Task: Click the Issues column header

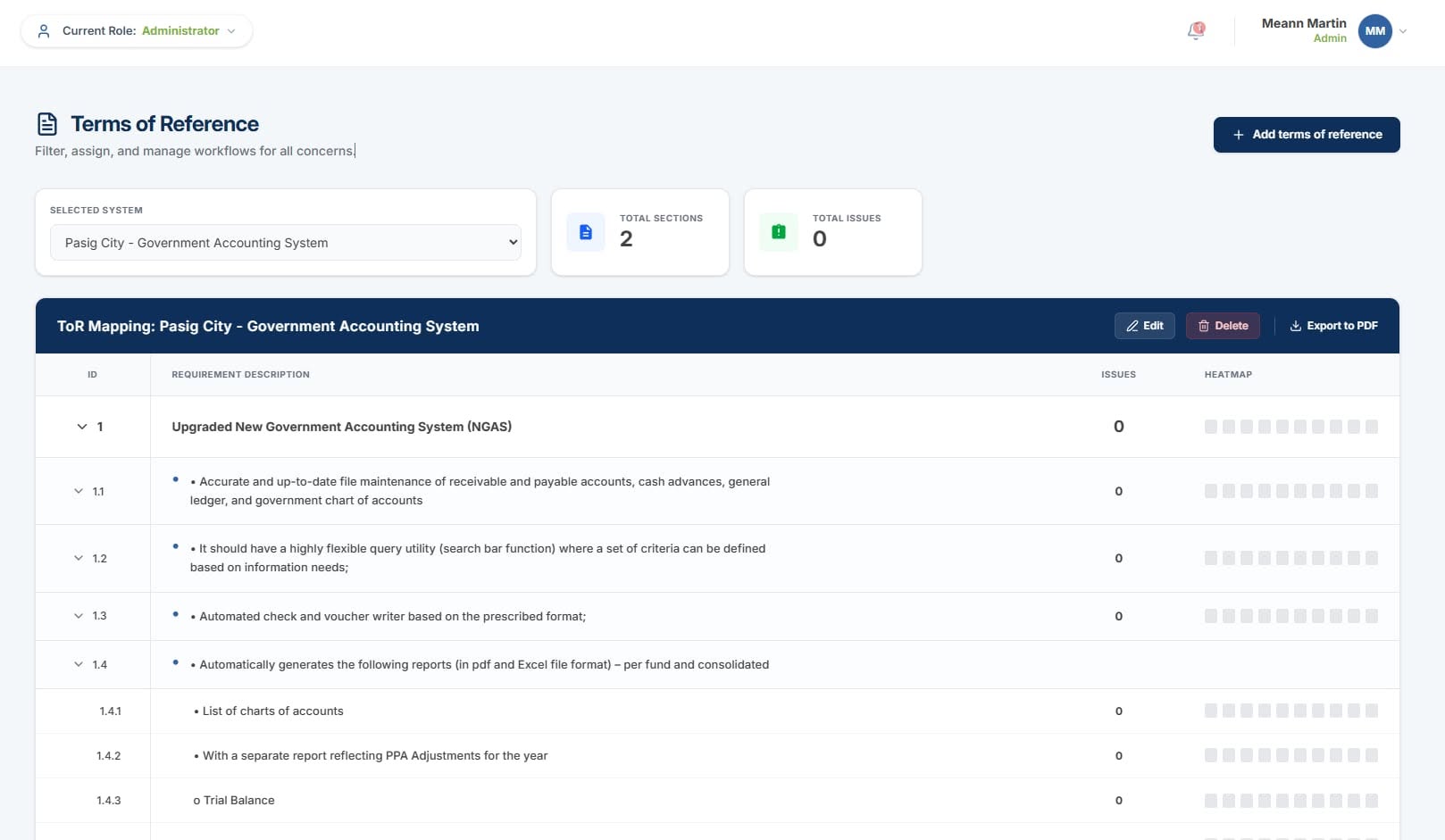Action: tap(1118, 375)
